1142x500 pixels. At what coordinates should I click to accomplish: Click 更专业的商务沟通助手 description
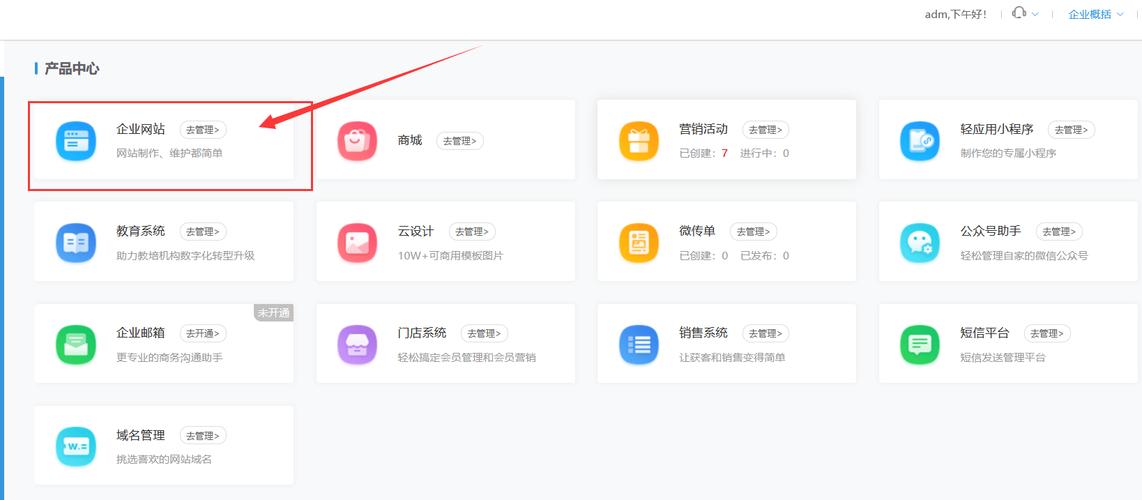[170, 357]
